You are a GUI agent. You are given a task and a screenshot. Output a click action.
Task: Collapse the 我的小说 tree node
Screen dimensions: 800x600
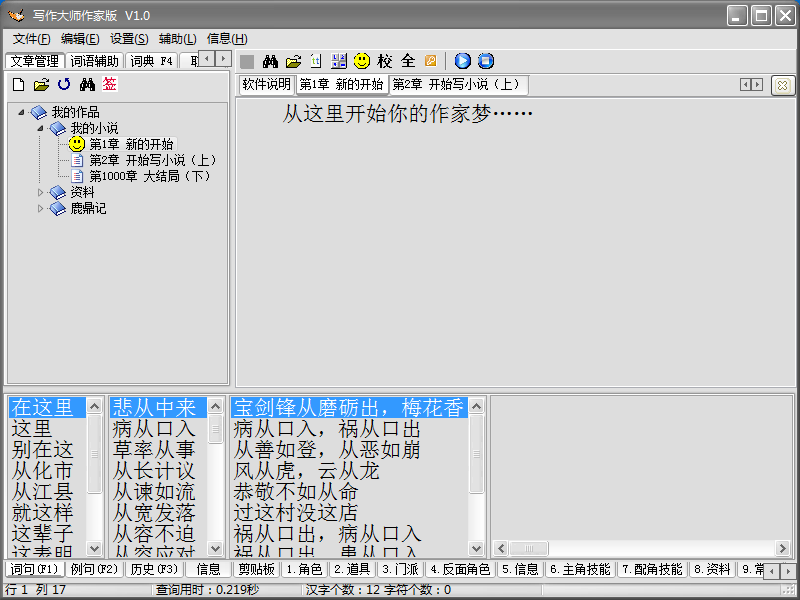click(x=41, y=128)
